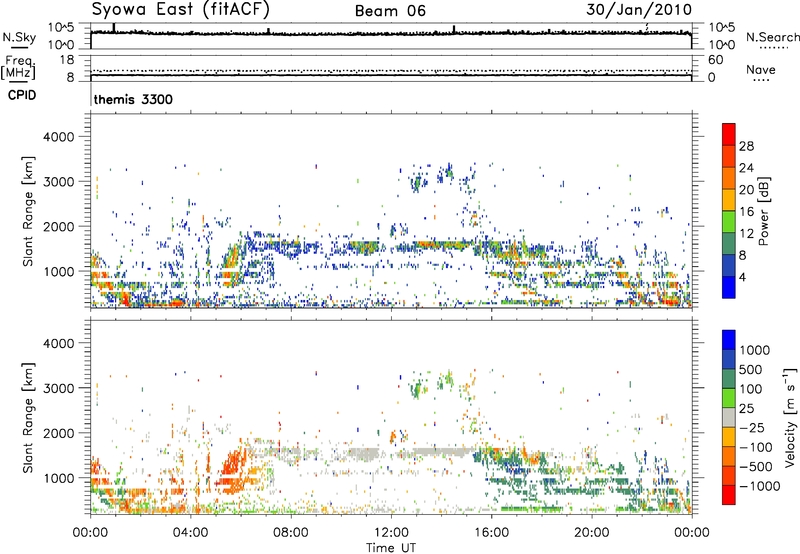The width and height of the screenshot is (800, 554).
Task: Select the "N.Sky" legend label
Action: click(19, 37)
